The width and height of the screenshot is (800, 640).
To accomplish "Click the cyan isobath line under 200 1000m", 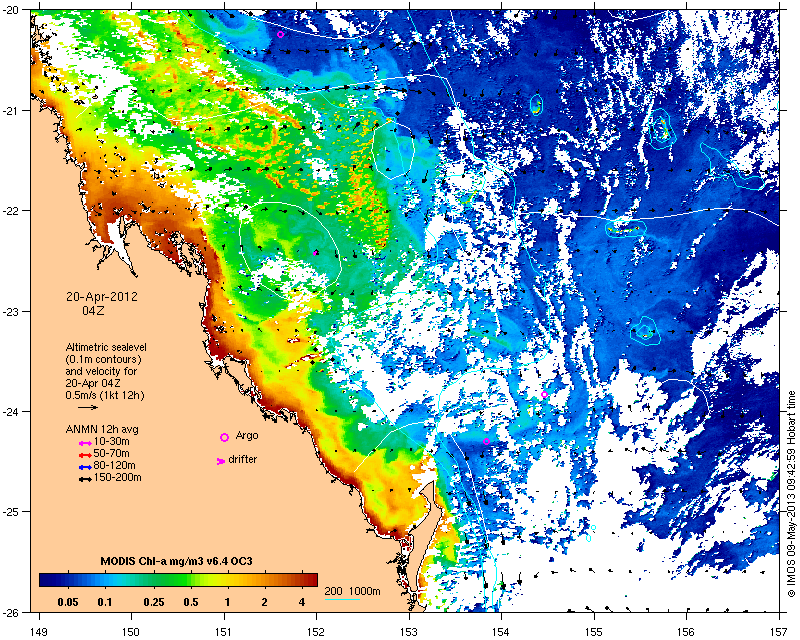I will [x=342, y=599].
